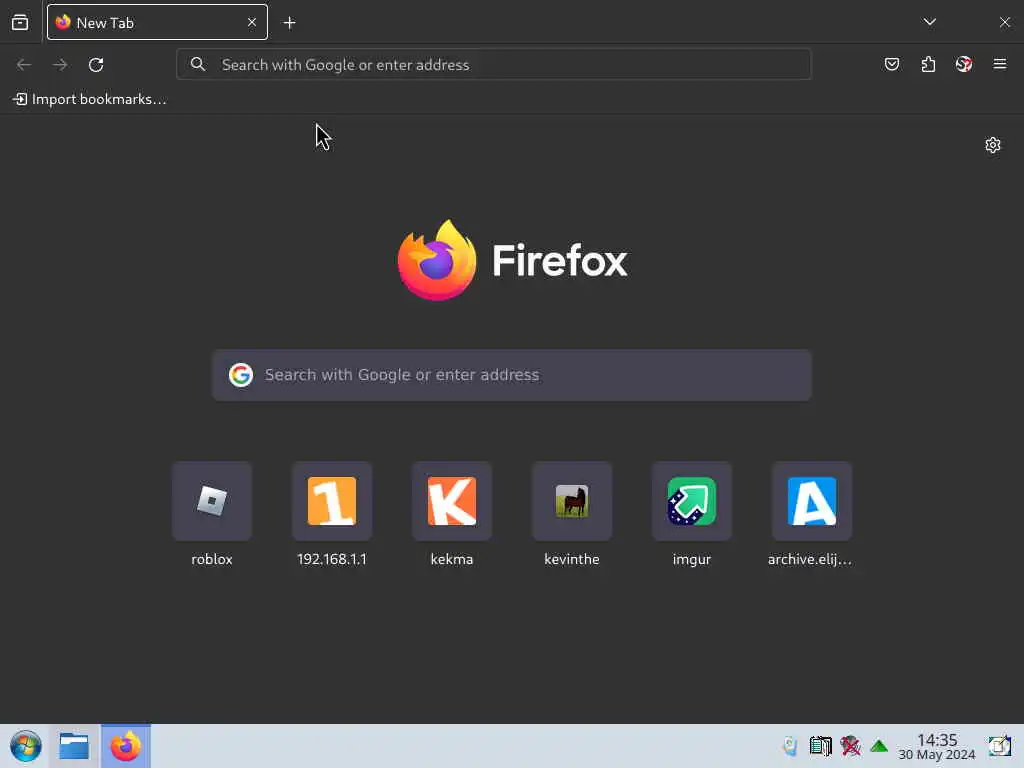
Task: Expand the list all tabs chevron
Action: (x=930, y=22)
